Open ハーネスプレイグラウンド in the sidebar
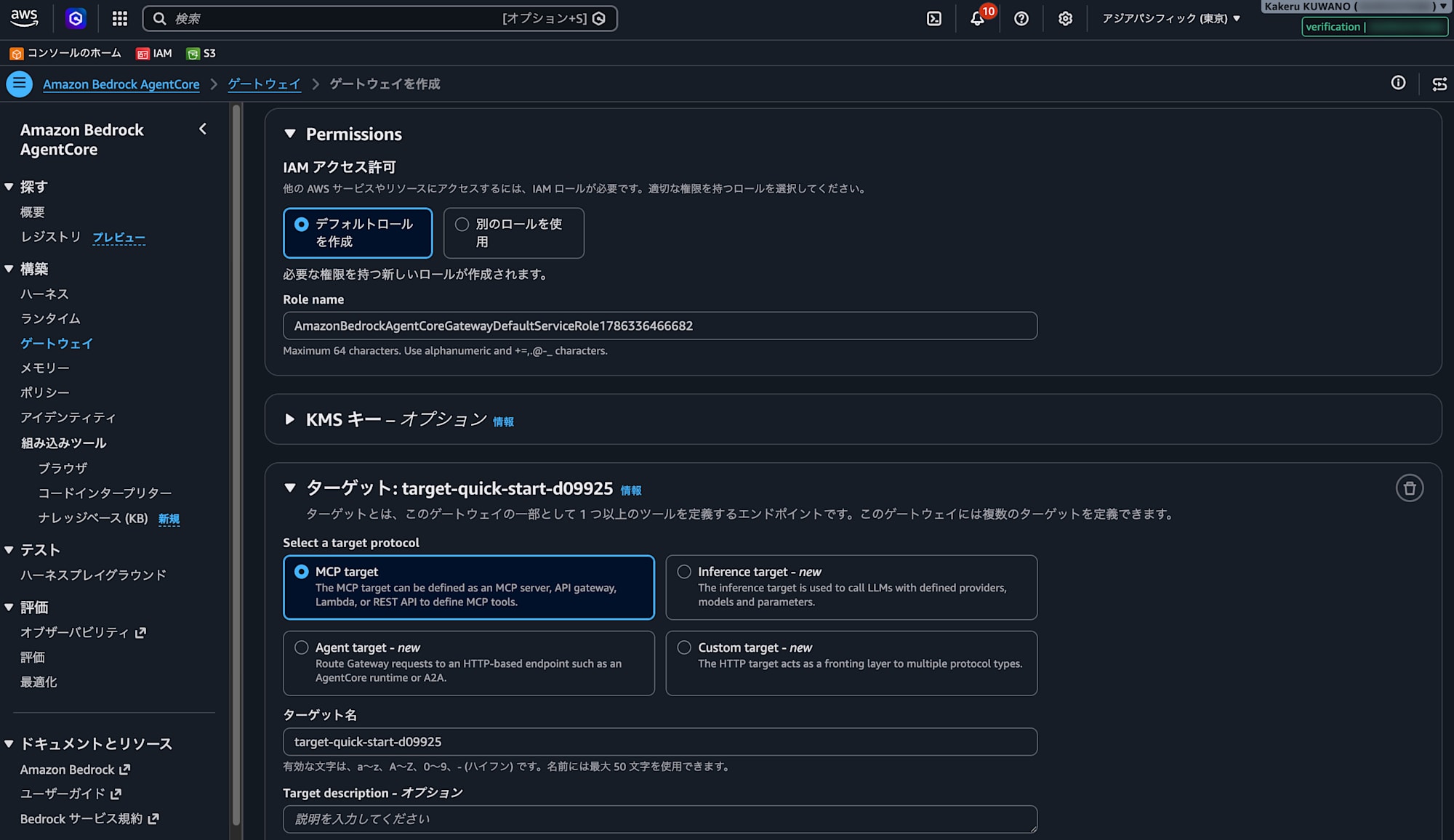1454x840 pixels. [93, 575]
